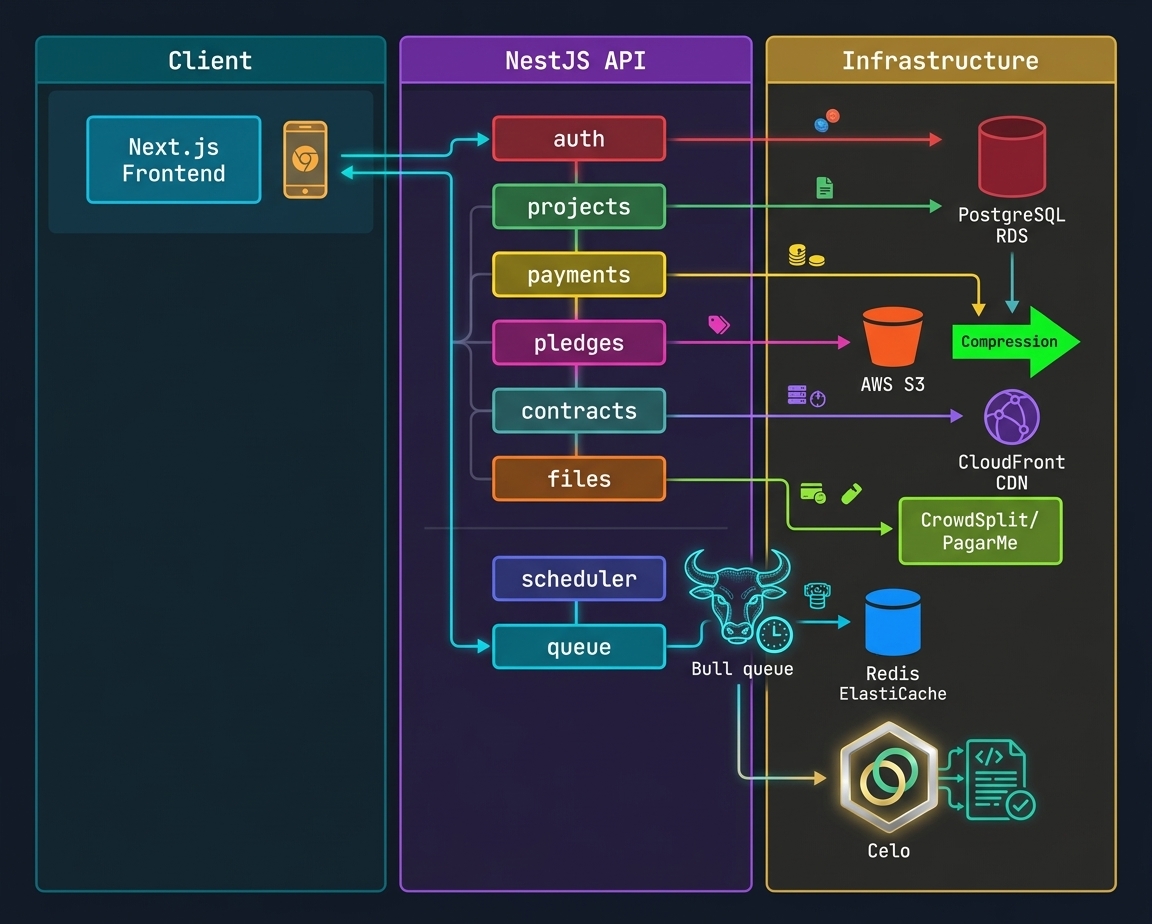The image size is (1152, 924).
Task: Select the smart contract code document icon
Action: point(999,780)
